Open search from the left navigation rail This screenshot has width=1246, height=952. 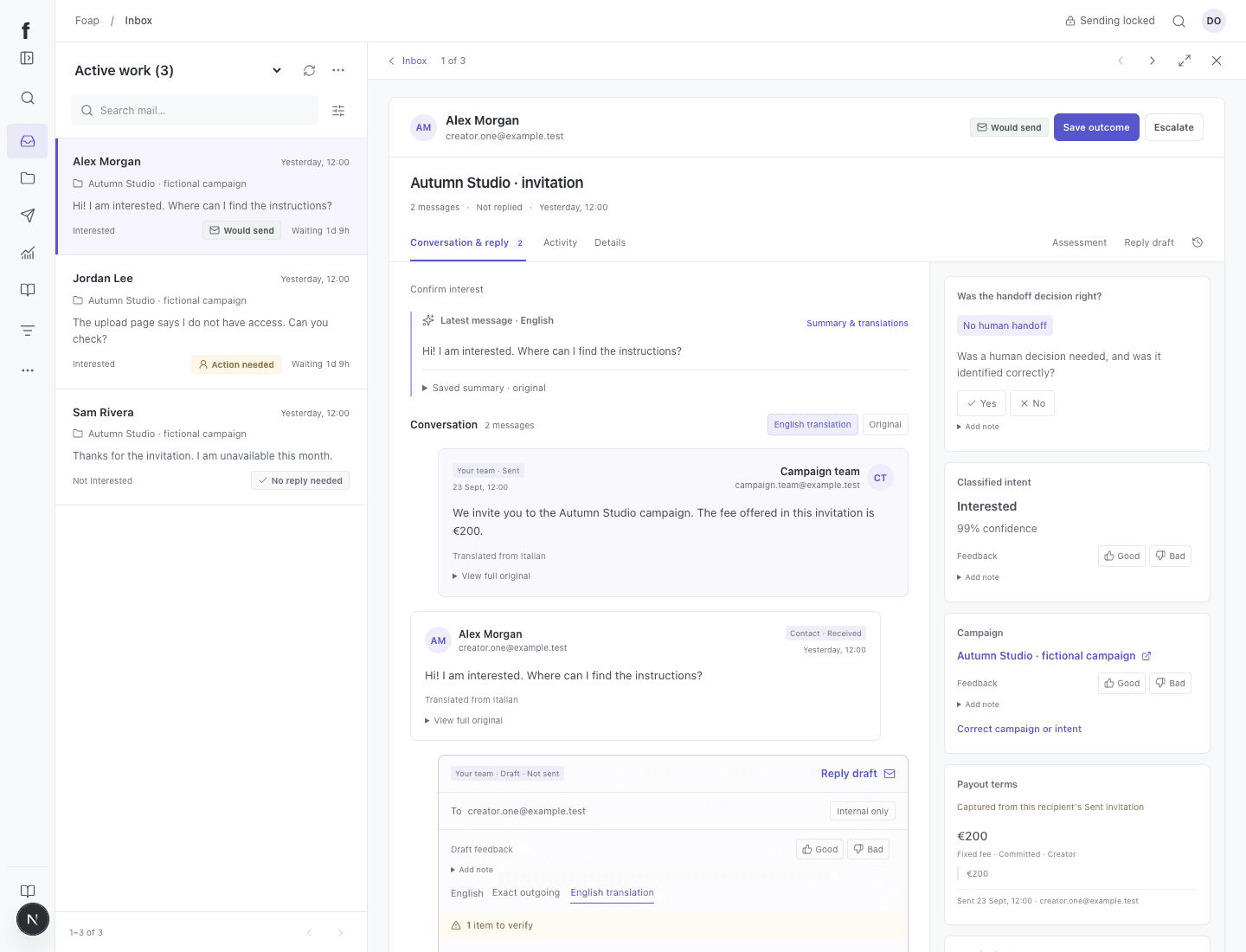pos(28,98)
